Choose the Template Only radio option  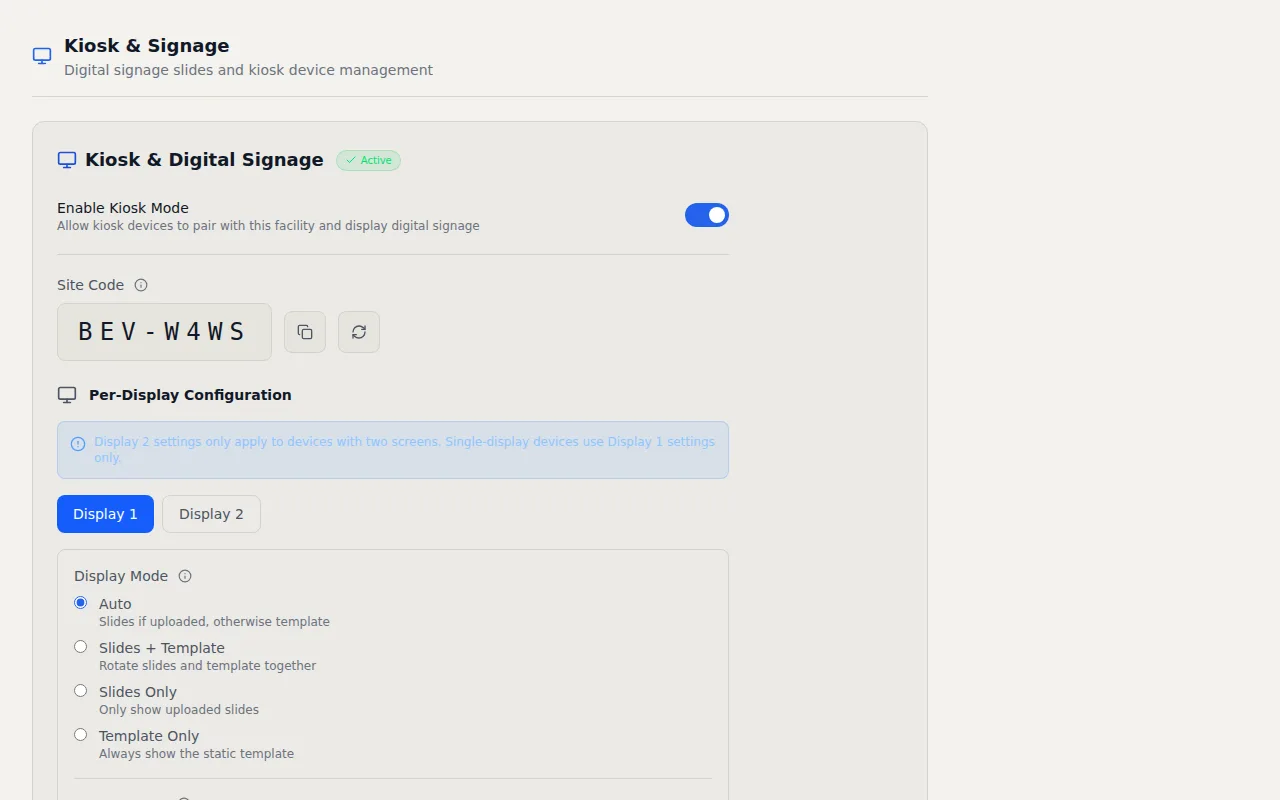(x=81, y=735)
